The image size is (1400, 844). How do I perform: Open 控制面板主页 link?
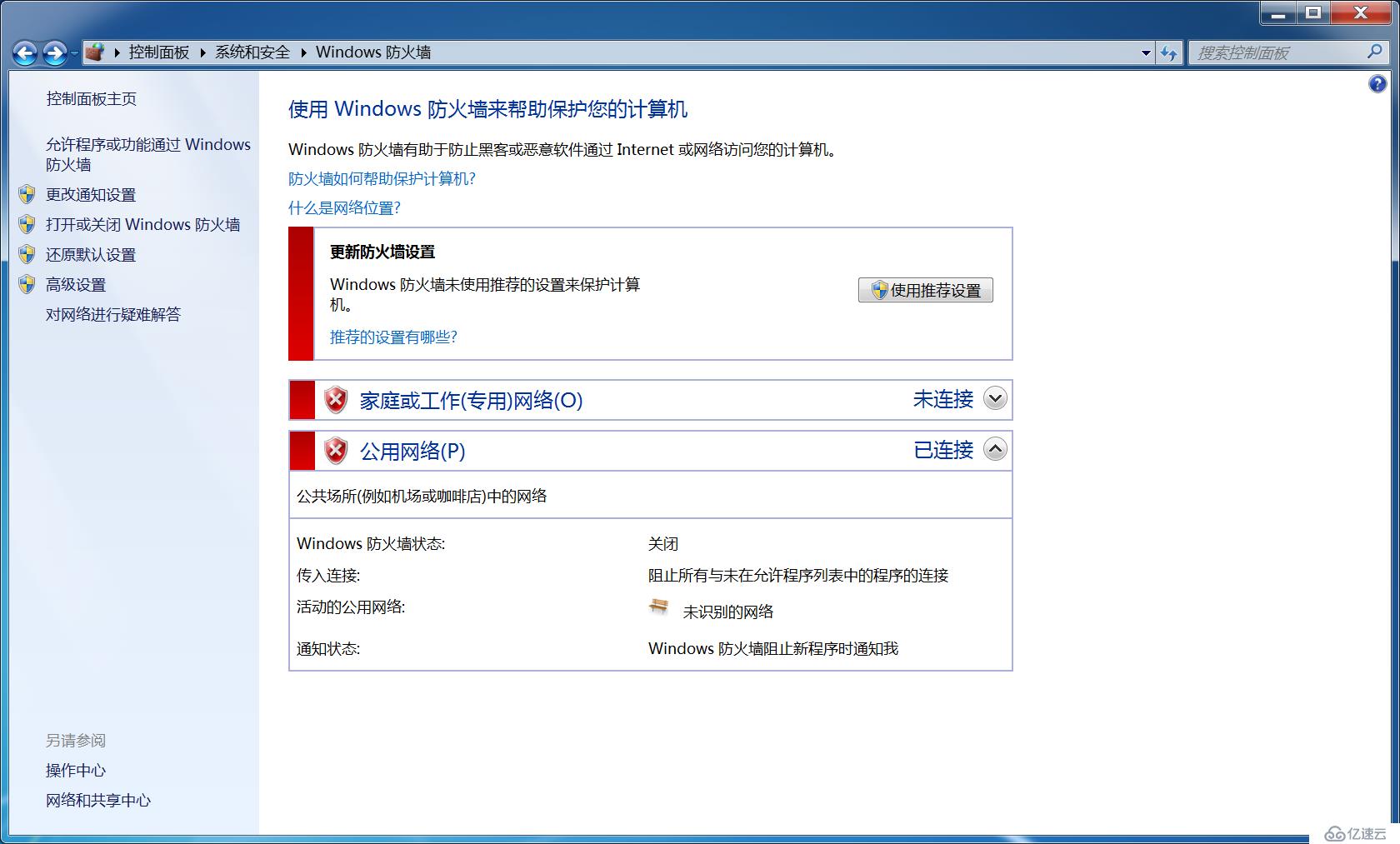click(x=91, y=98)
